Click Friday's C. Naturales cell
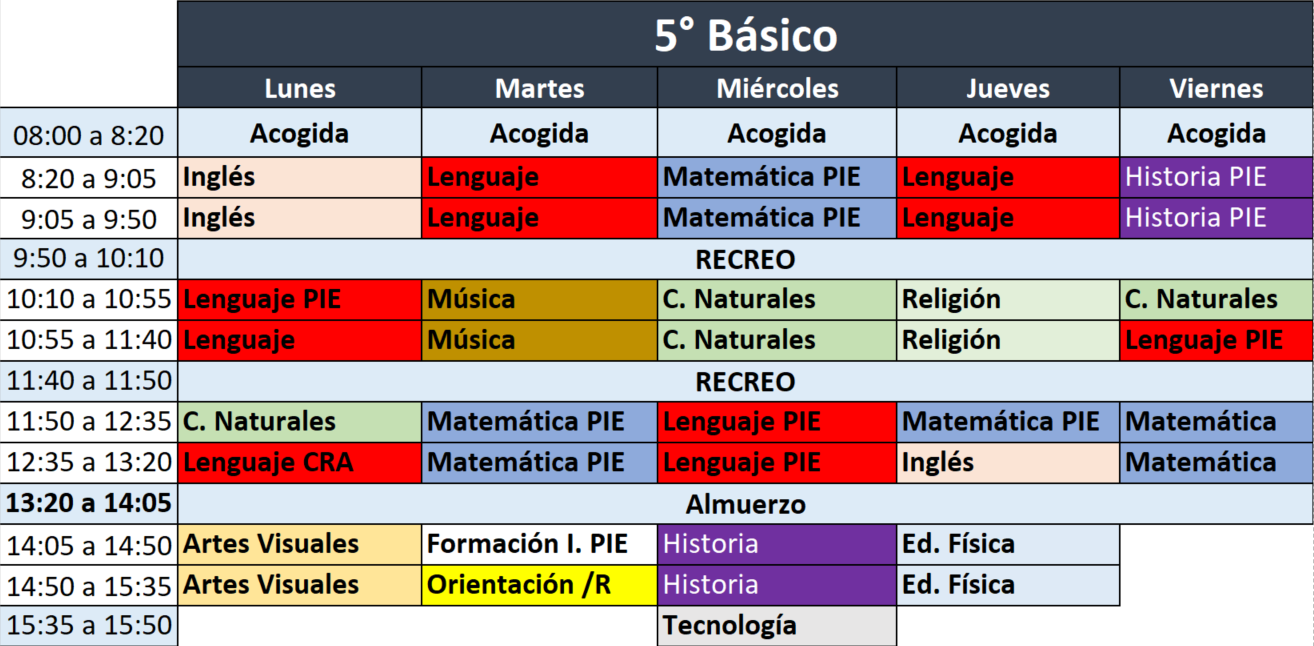The width and height of the screenshot is (1314, 646). (x=1216, y=299)
